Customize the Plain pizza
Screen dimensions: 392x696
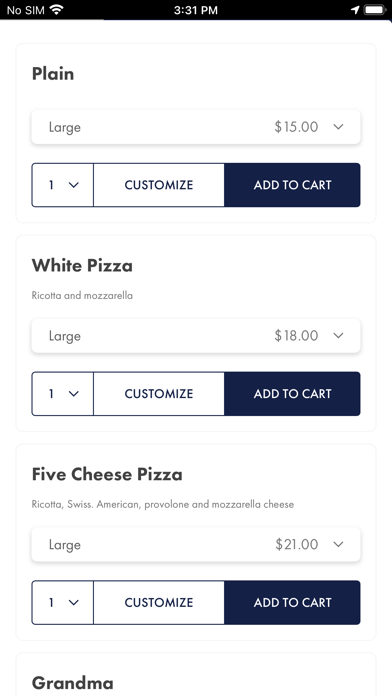[x=159, y=185]
